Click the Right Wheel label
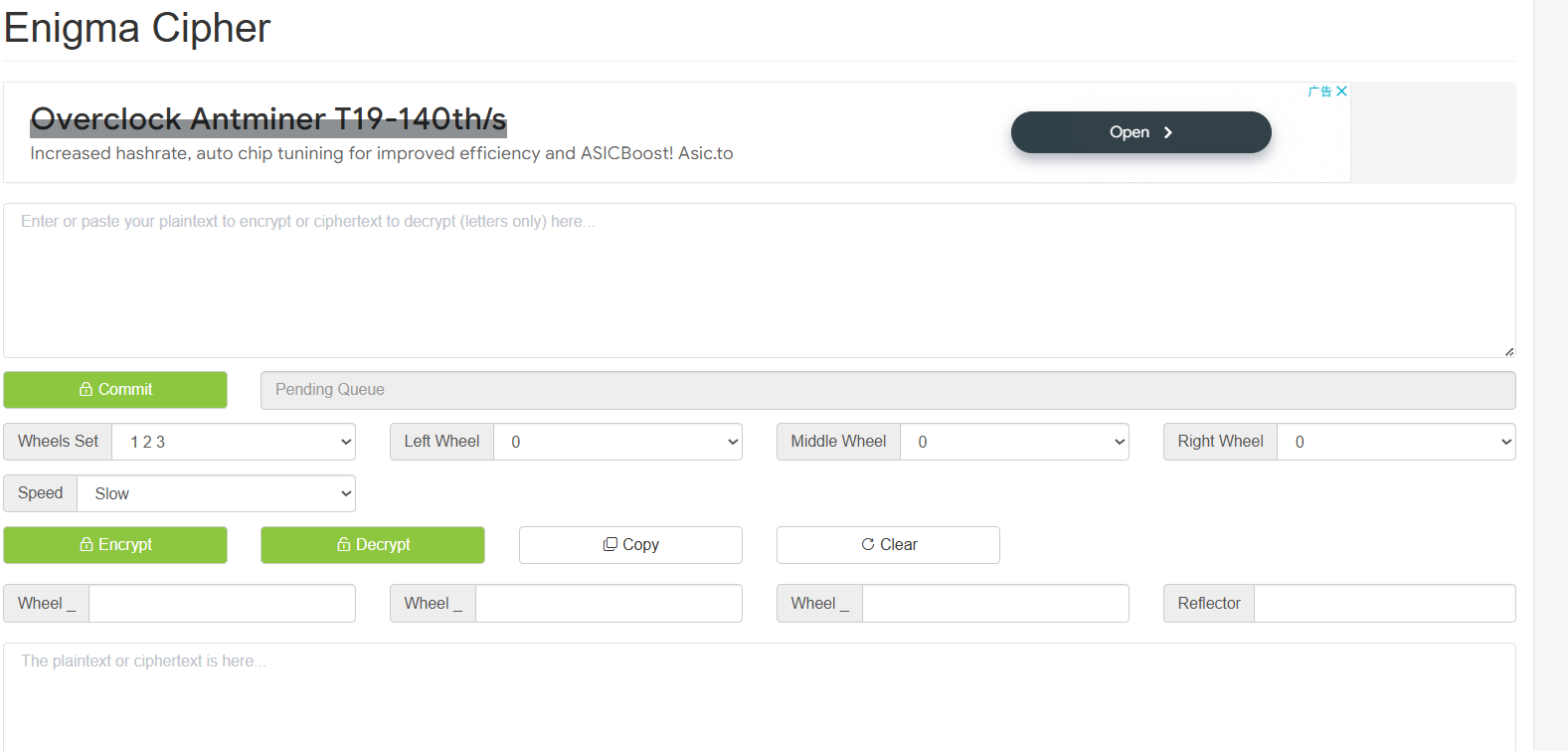The height and width of the screenshot is (751, 1568). pyautogui.click(x=1220, y=442)
